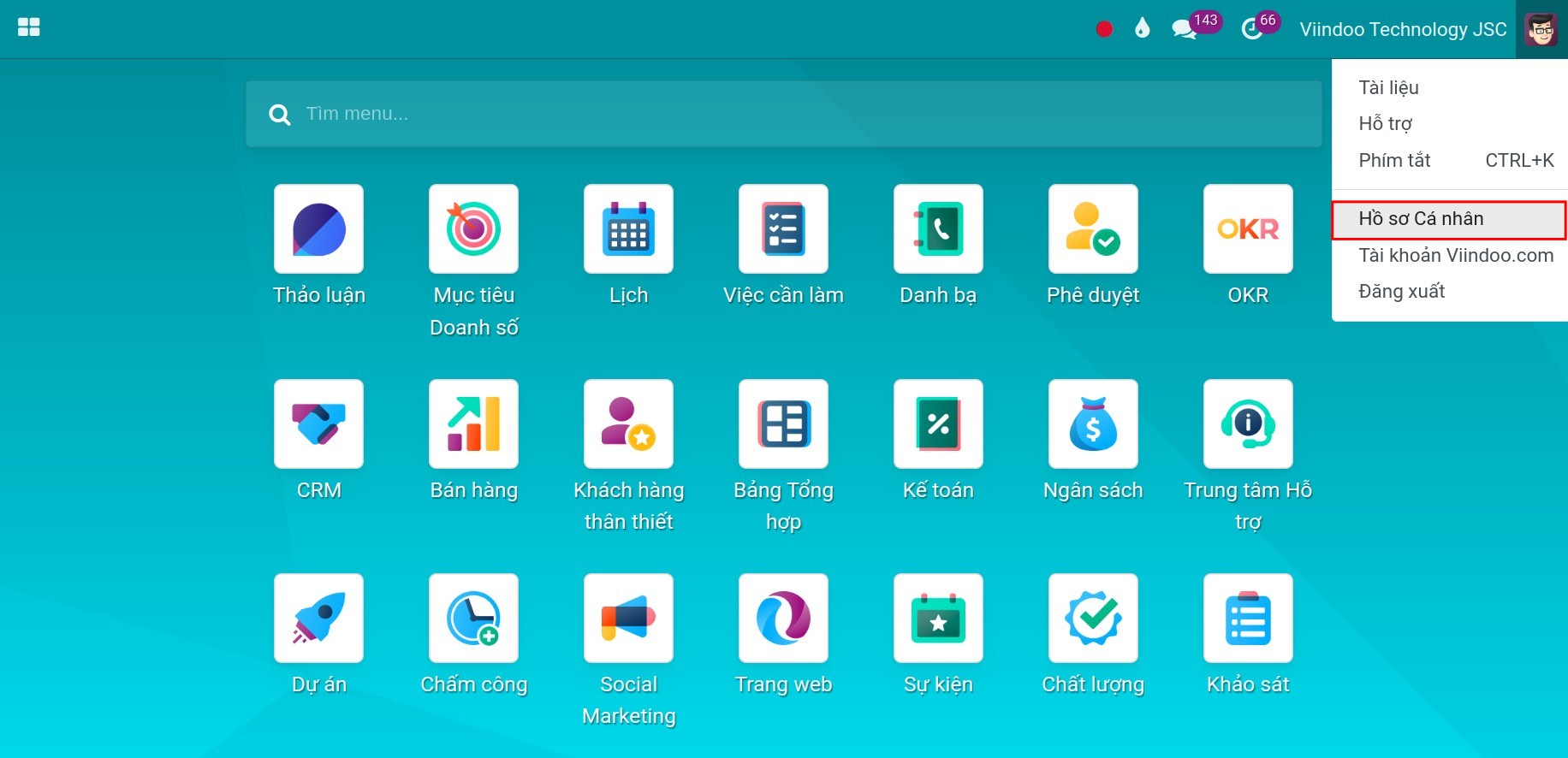Open activities clock with 66 badge

[x=1260, y=27]
